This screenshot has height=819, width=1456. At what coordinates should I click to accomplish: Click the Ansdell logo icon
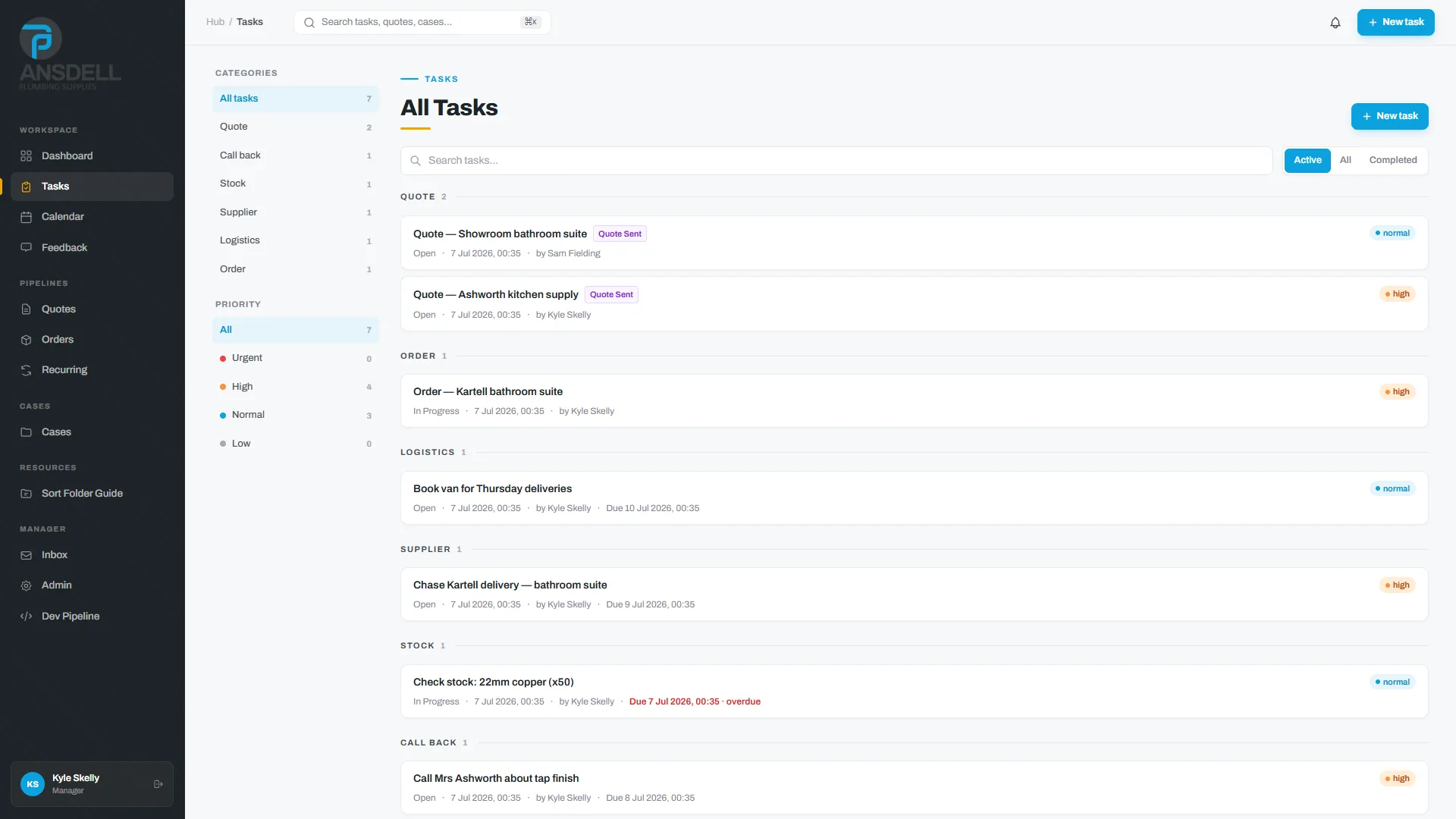click(x=40, y=39)
